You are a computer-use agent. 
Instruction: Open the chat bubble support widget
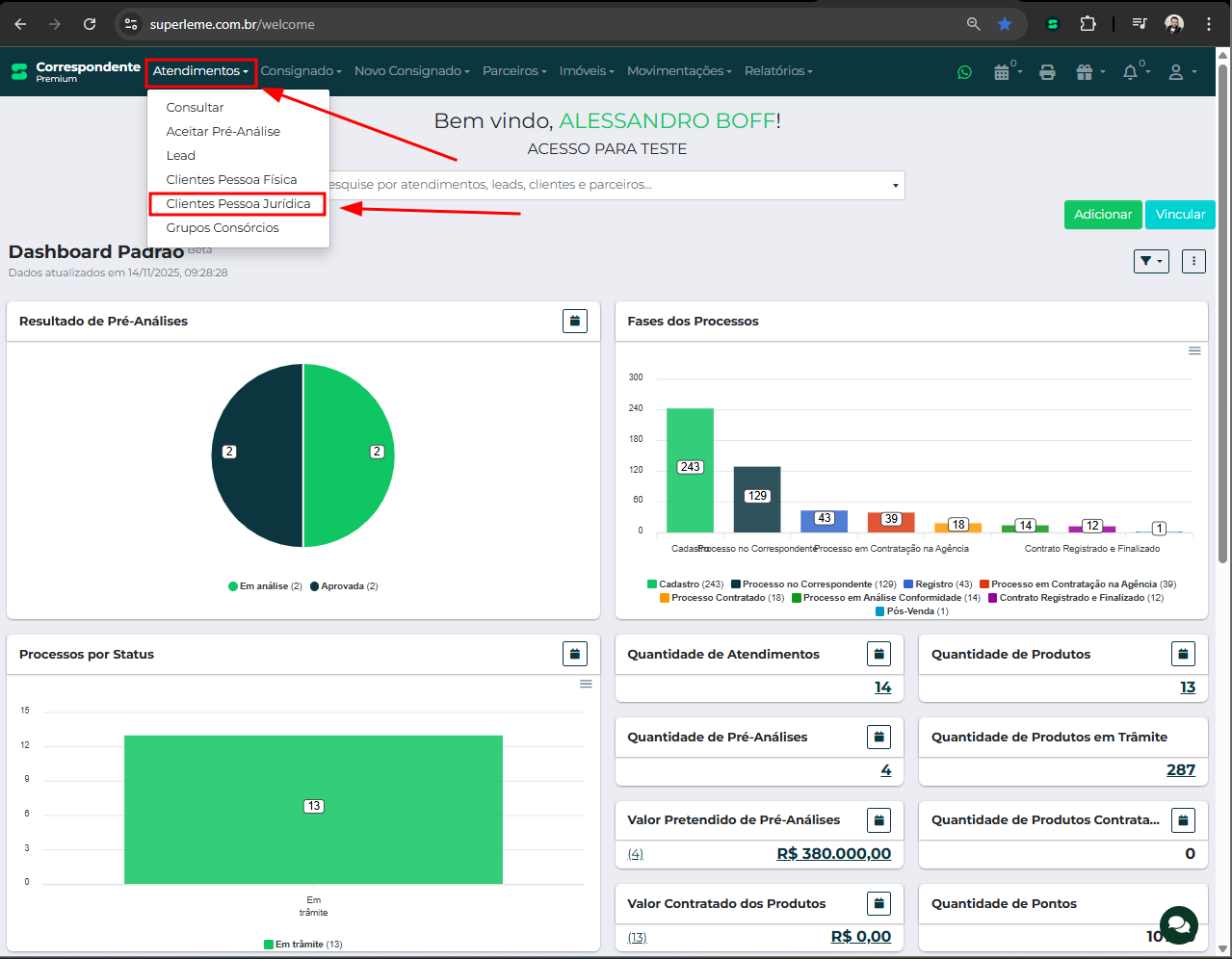[1178, 925]
